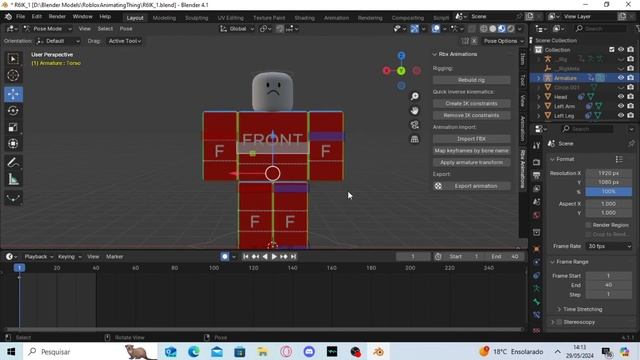The image size is (640, 360).
Task: Select the Cursor tool in the viewport toolbar
Action: pyautogui.click(x=13, y=76)
